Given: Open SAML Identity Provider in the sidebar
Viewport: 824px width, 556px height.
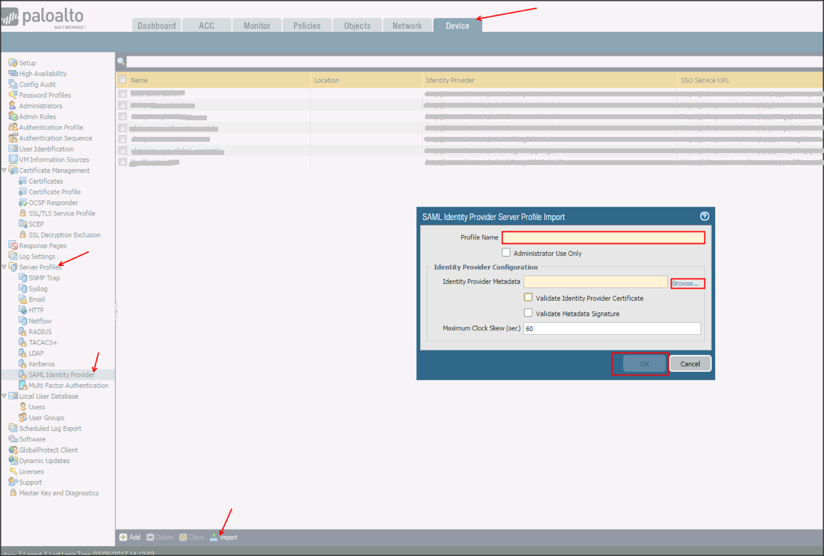Looking at the screenshot, I should point(61,375).
